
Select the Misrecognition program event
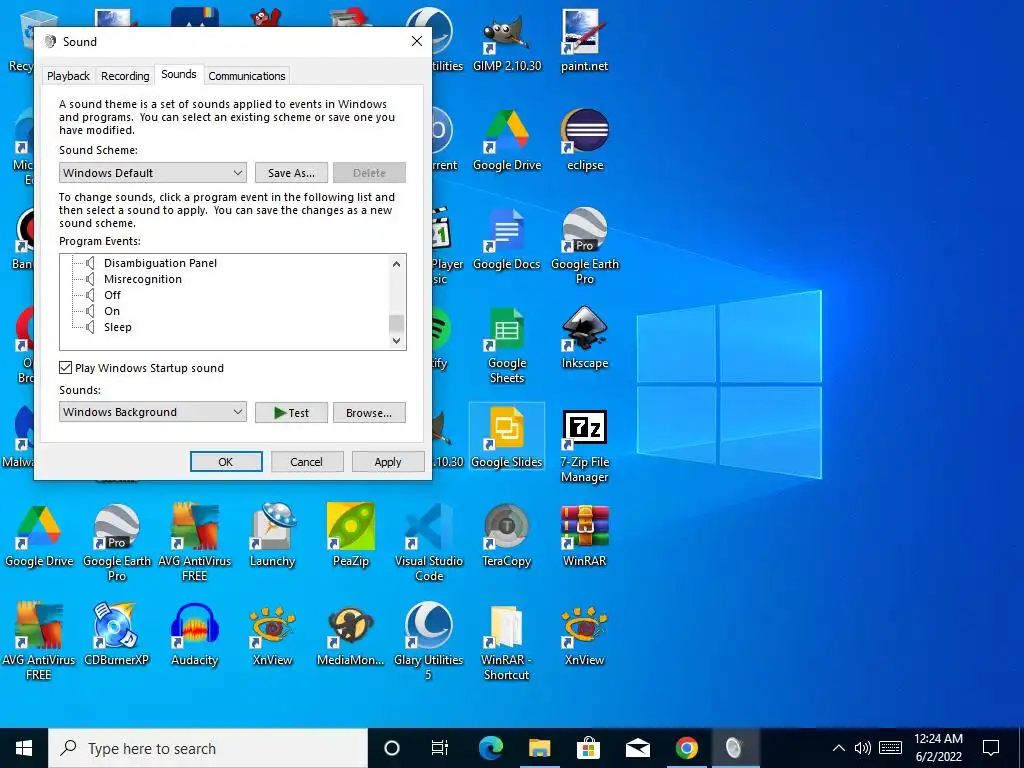click(x=142, y=279)
